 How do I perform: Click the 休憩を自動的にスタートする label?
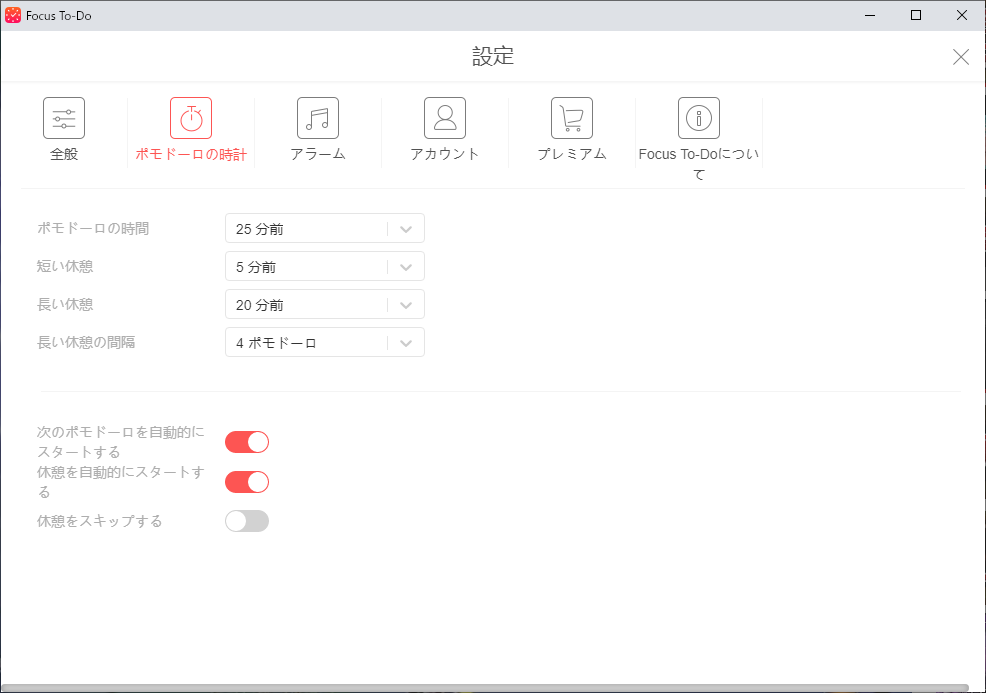(121, 482)
